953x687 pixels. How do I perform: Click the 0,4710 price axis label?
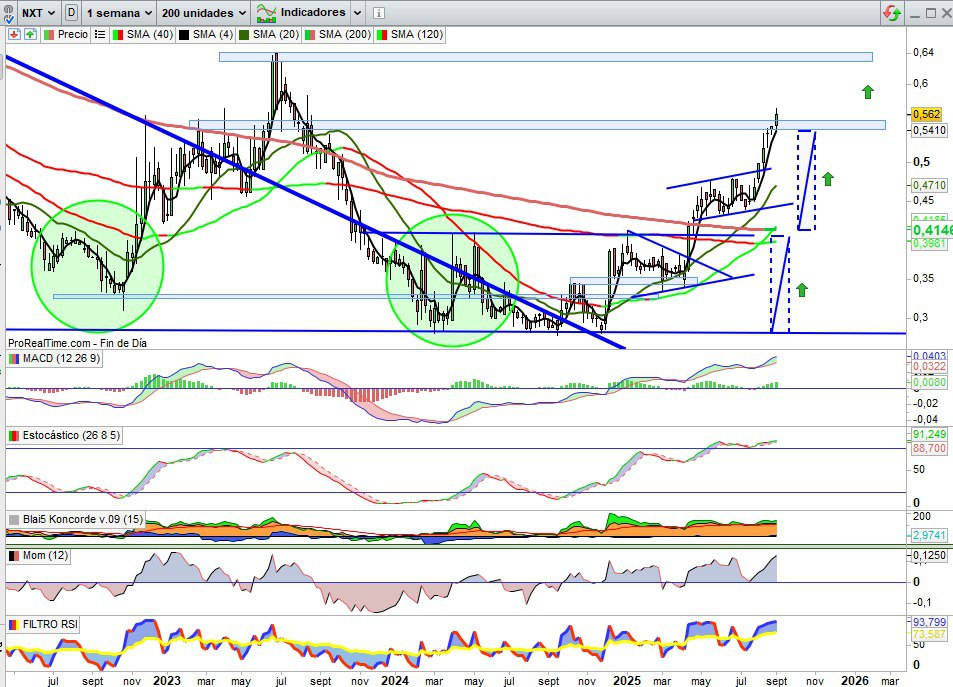click(929, 185)
